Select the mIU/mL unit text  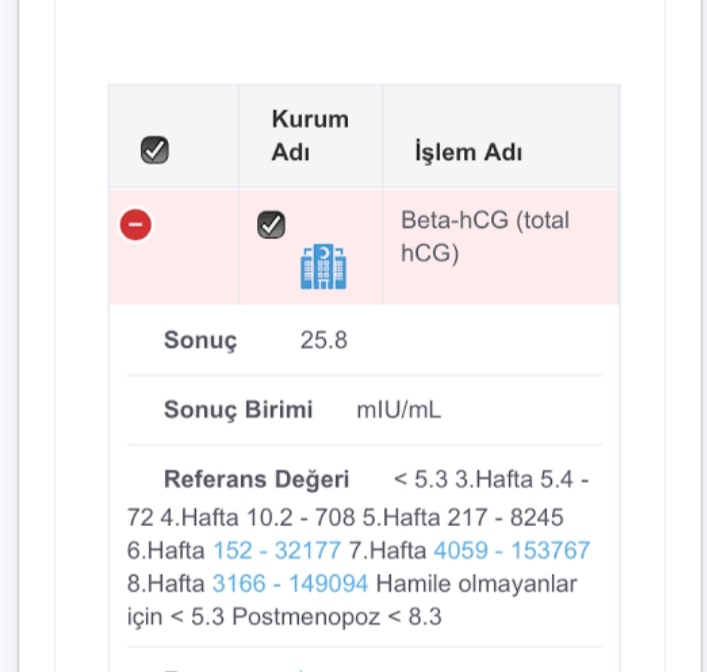pos(399,410)
